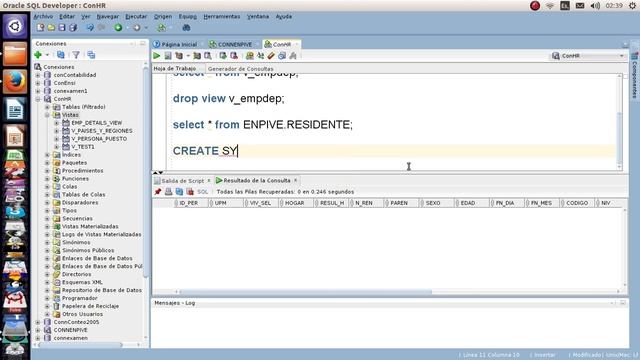The width and height of the screenshot is (640, 360).
Task: Click the Refresh icon in the result toolbar
Action: pyautogui.click(x=179, y=191)
